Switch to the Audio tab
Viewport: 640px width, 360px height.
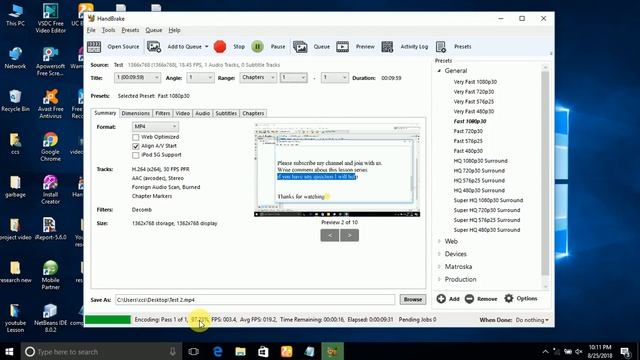pyautogui.click(x=202, y=113)
